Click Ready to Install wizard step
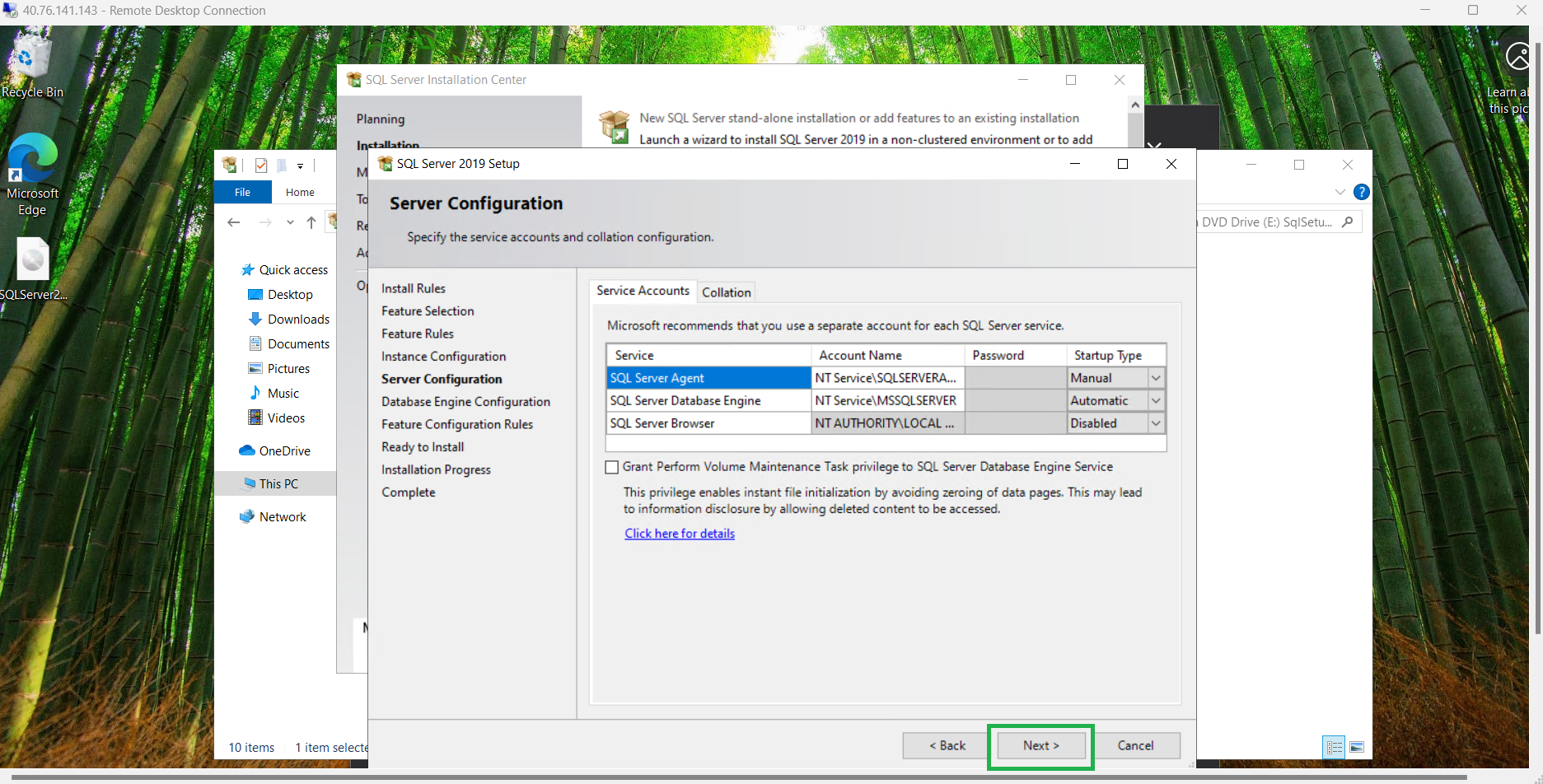 tap(423, 447)
